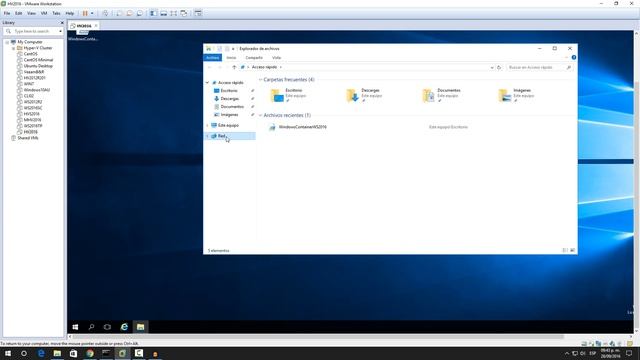Open the VMware View menu

click(31, 13)
